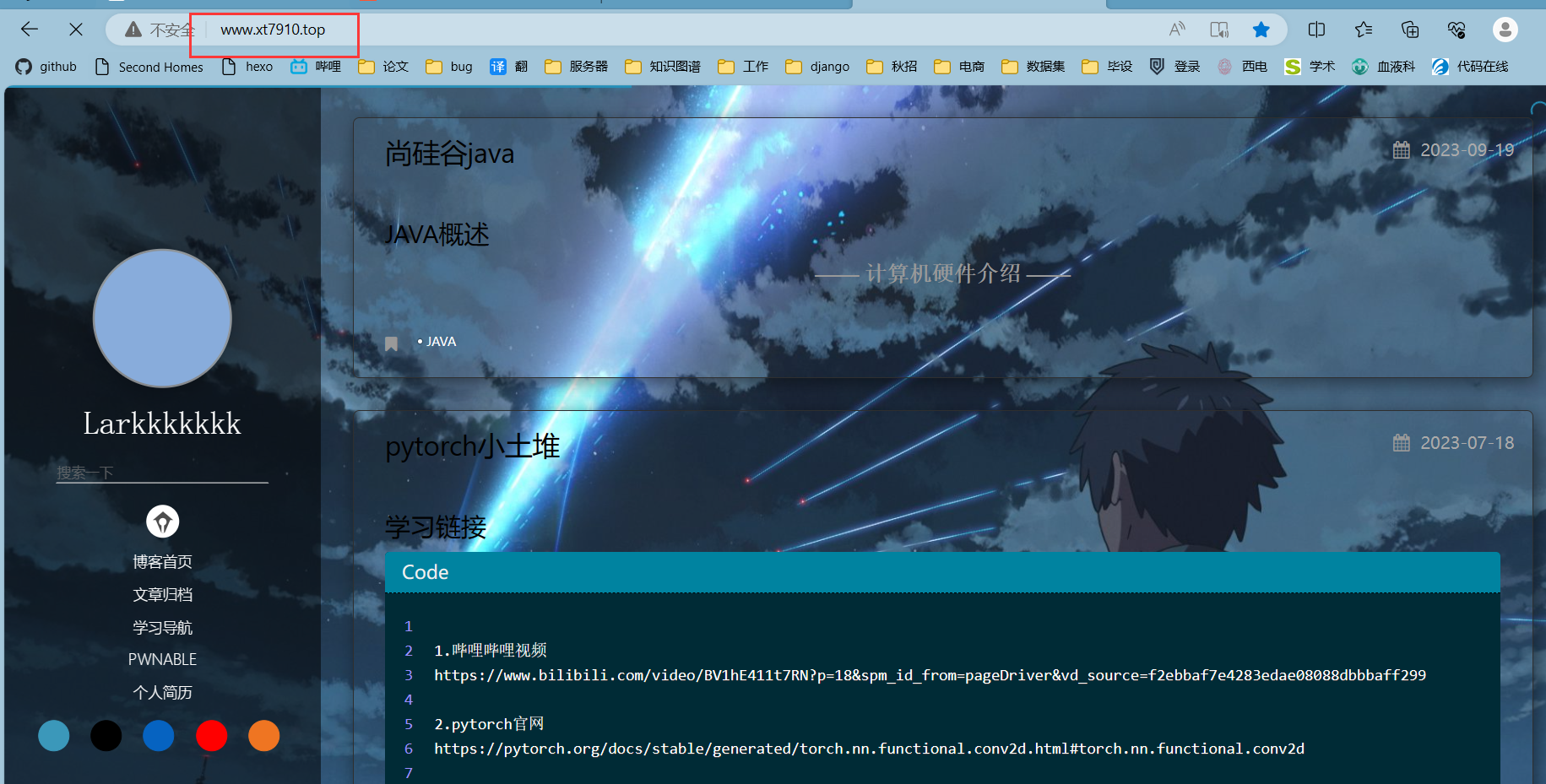1546x784 pixels.
Task: Open the collections icon in toolbar
Action: coord(1410,30)
